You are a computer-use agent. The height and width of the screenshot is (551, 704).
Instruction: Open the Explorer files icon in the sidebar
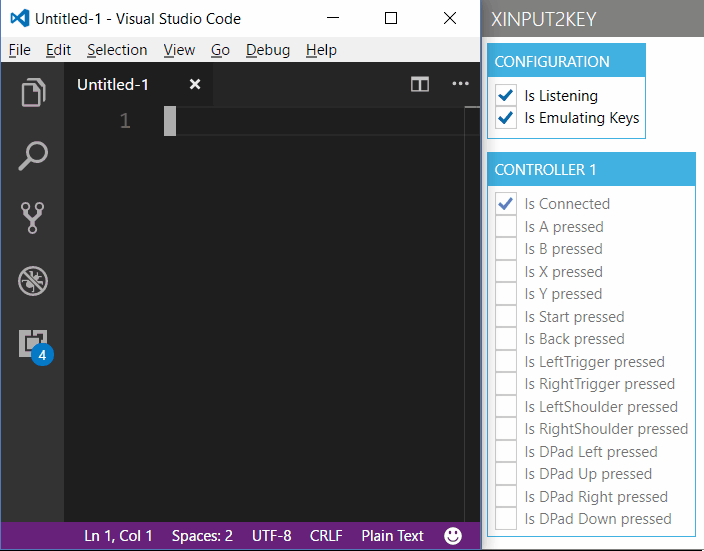[x=33, y=93]
